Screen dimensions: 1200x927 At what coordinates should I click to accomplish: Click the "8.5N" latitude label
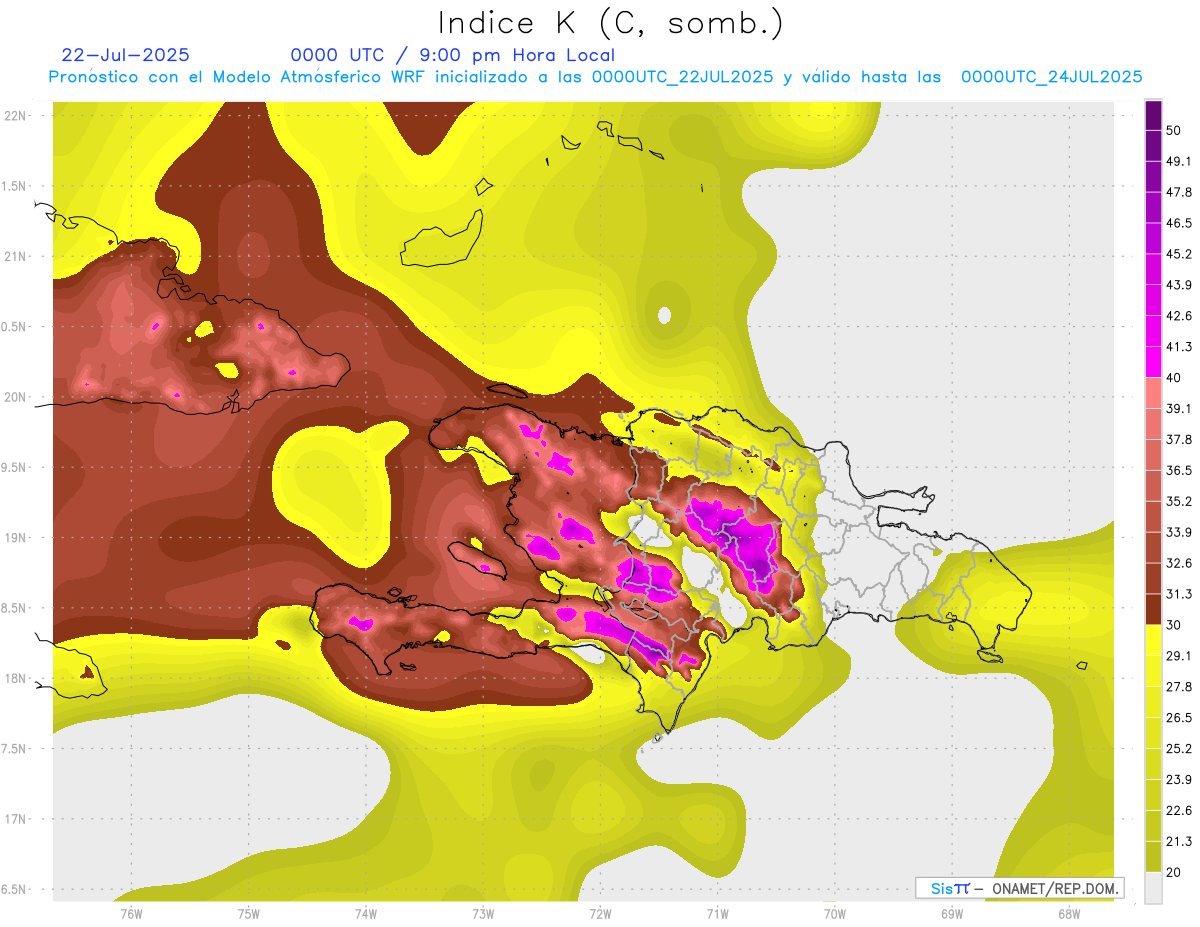tap(14, 608)
